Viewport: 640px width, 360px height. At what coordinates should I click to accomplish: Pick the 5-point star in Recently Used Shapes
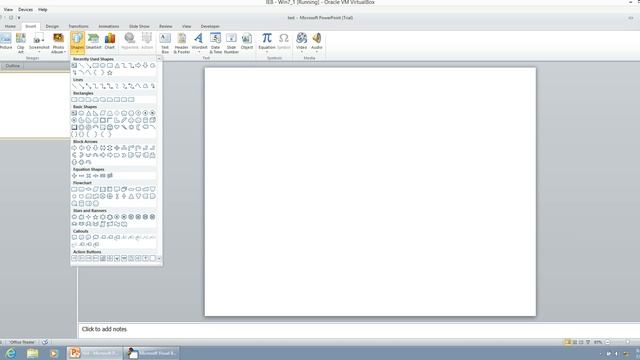(110, 73)
